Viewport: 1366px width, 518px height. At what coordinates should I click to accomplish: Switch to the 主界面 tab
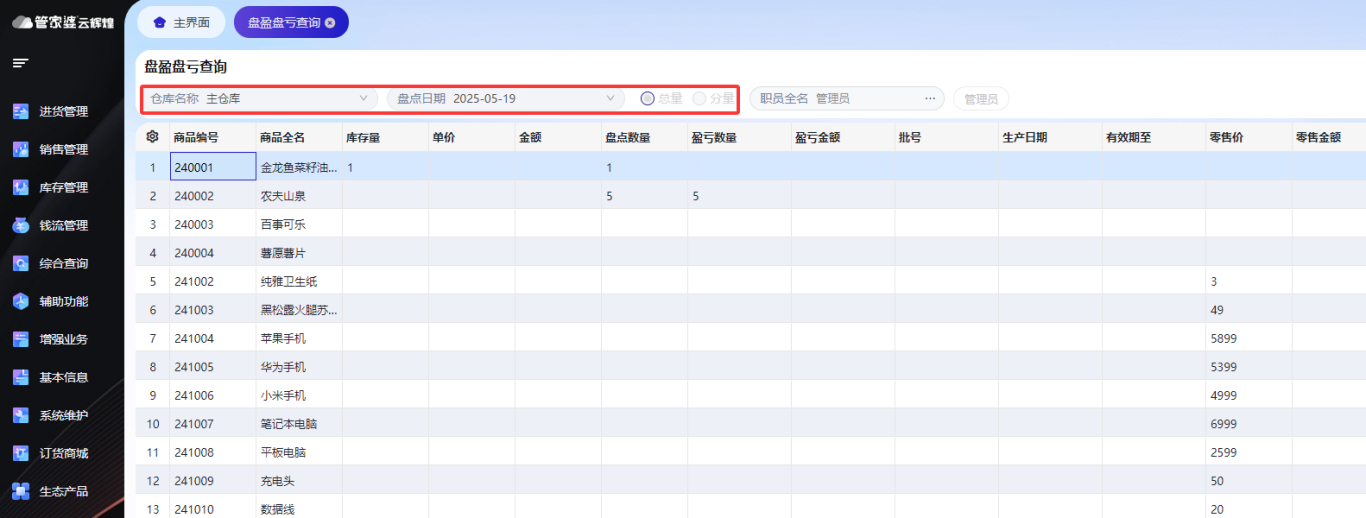coord(181,22)
